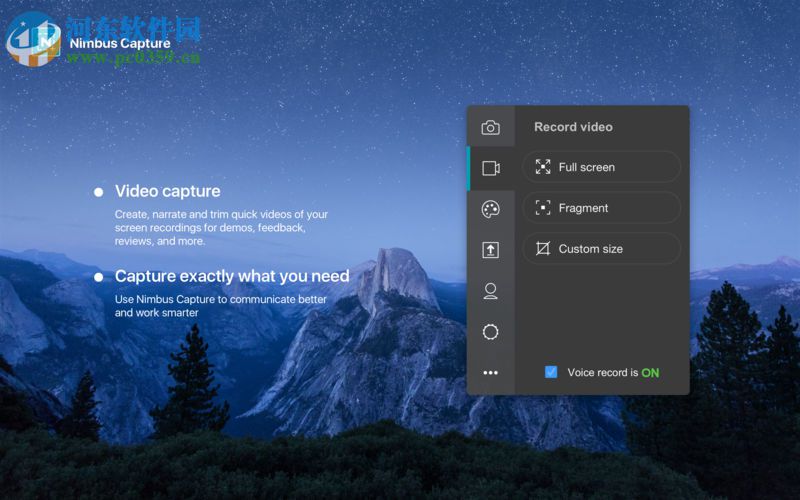Click the upload icon in sidebar
The height and width of the screenshot is (500, 800).
click(490, 250)
